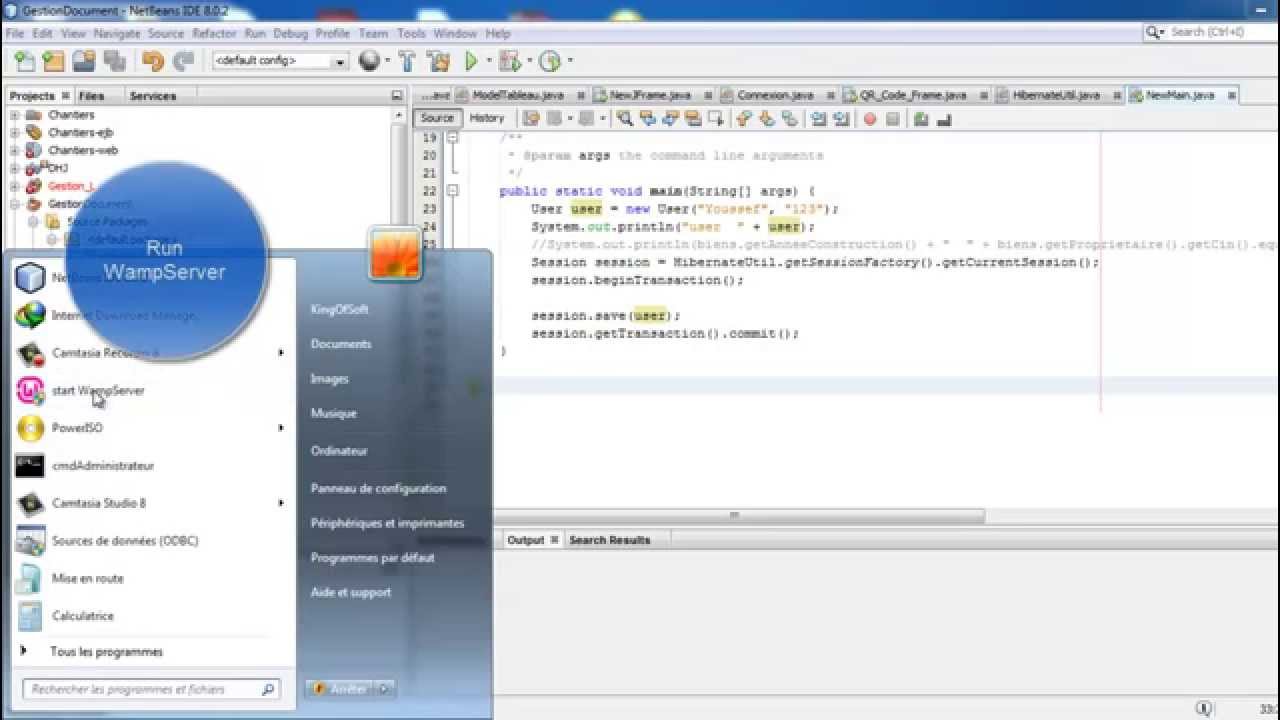Expand Camtasia Studio 8 submenu arrow
This screenshot has width=1280, height=720.
[x=281, y=503]
